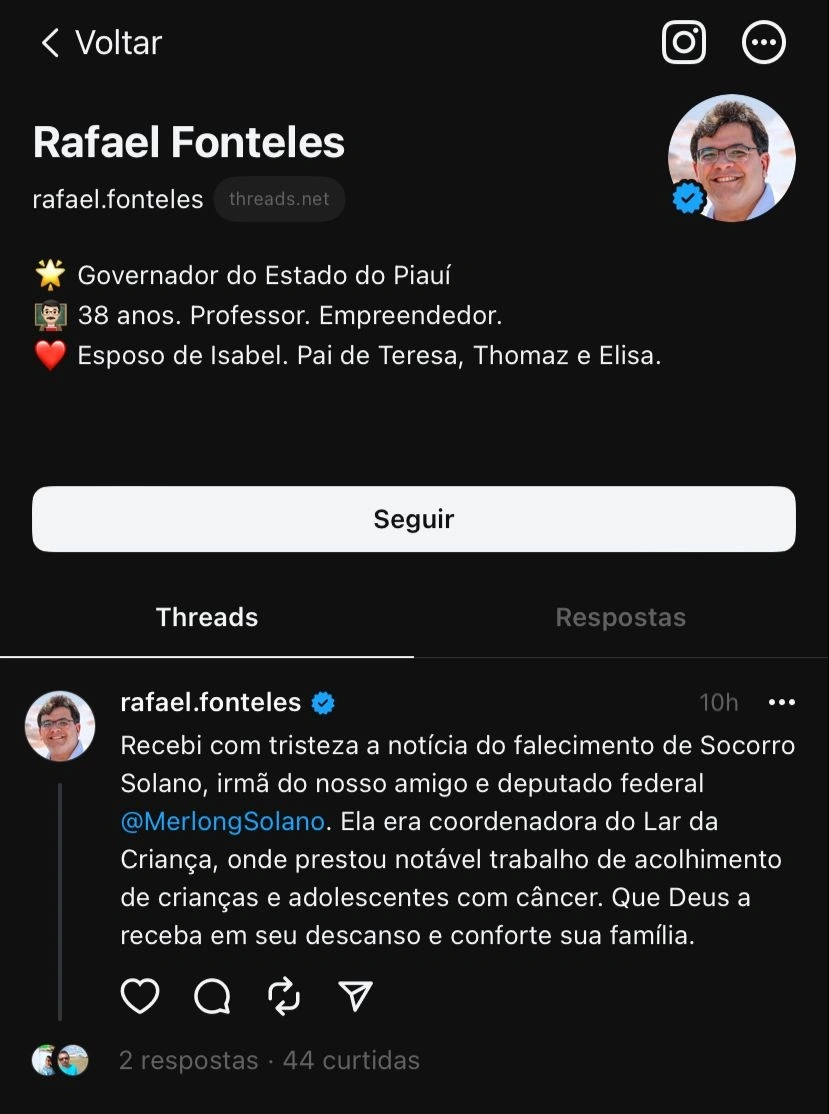Show the 44 curtidas likes list
The height and width of the screenshot is (1114, 829).
tap(351, 1060)
